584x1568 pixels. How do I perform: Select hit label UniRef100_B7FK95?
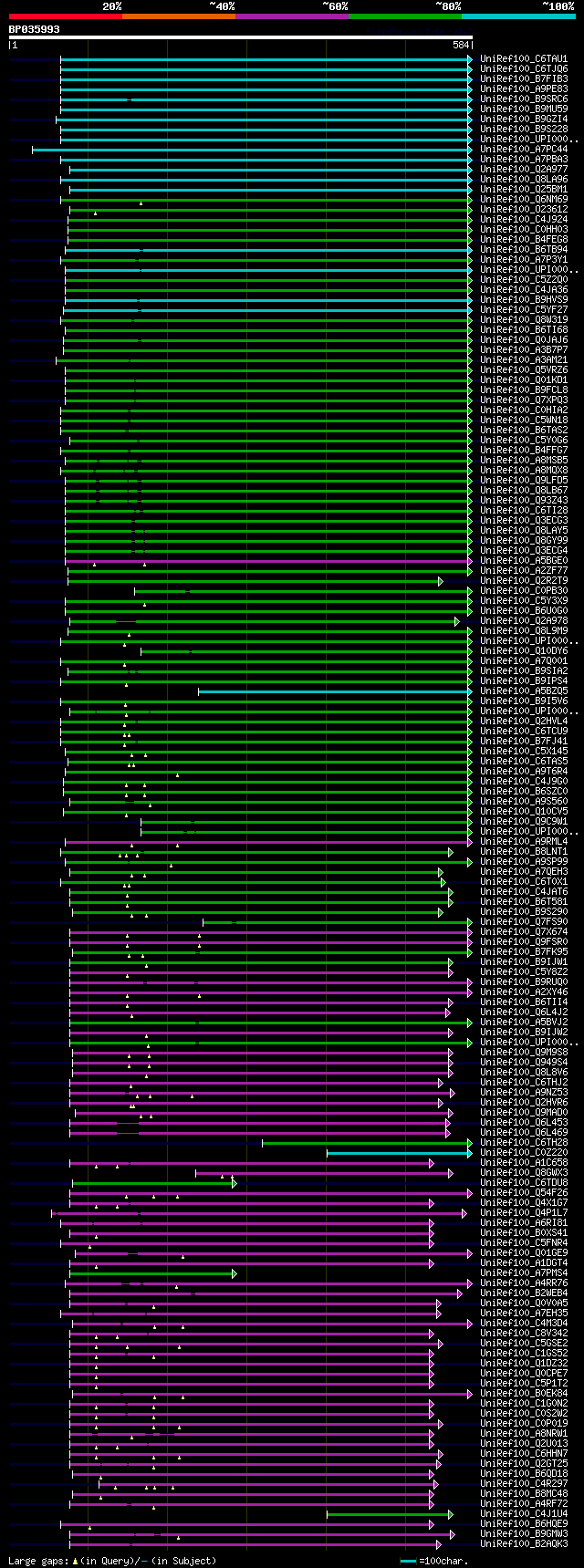pos(524,952)
